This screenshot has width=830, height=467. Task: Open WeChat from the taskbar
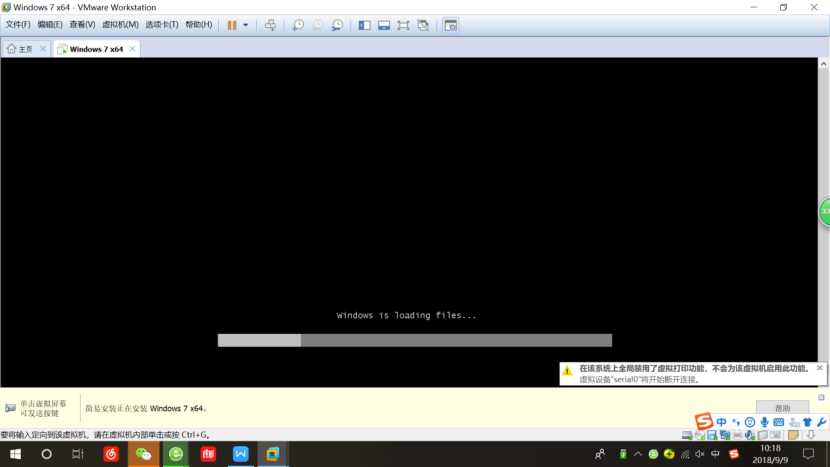coord(143,454)
